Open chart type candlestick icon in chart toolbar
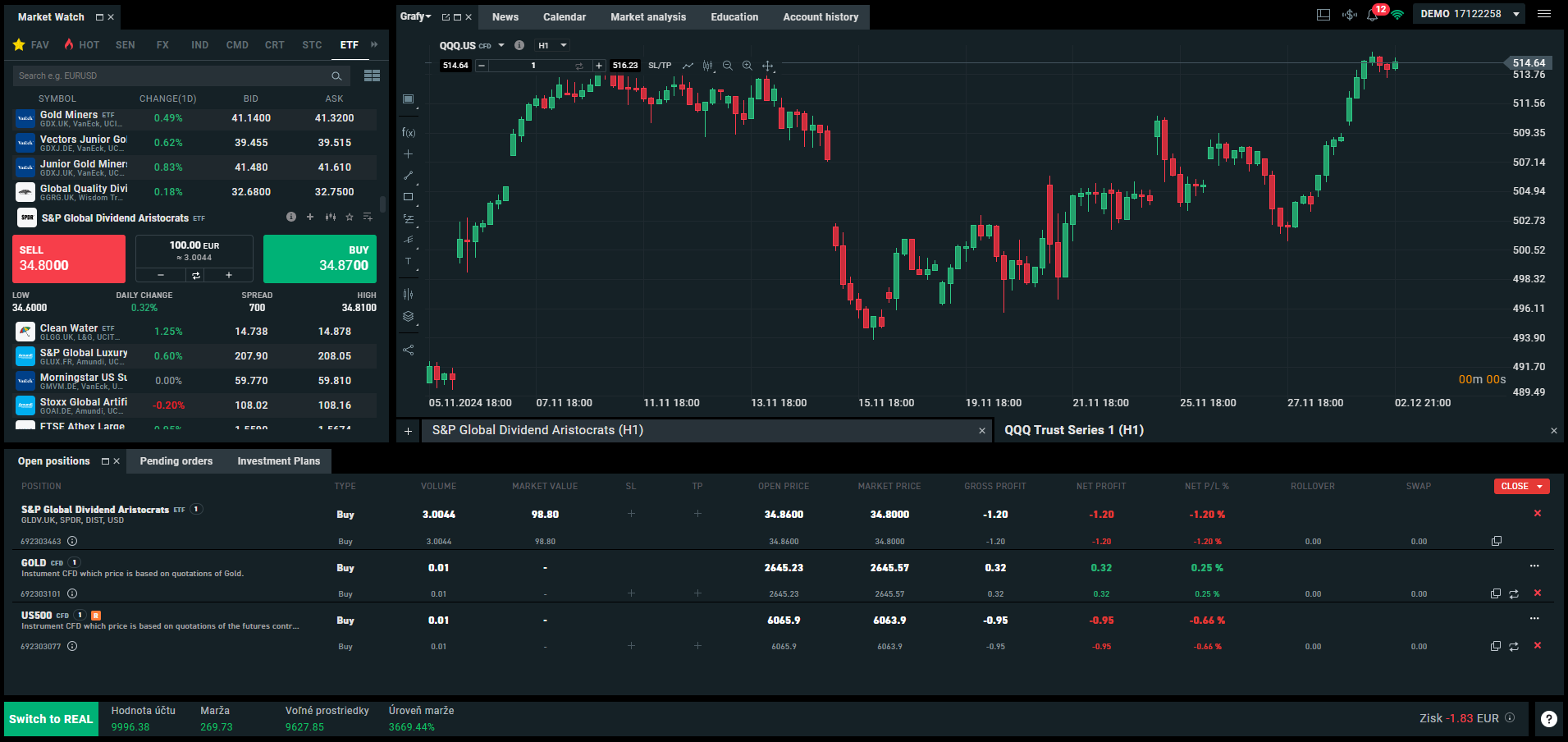The width and height of the screenshot is (1568, 742). (707, 66)
